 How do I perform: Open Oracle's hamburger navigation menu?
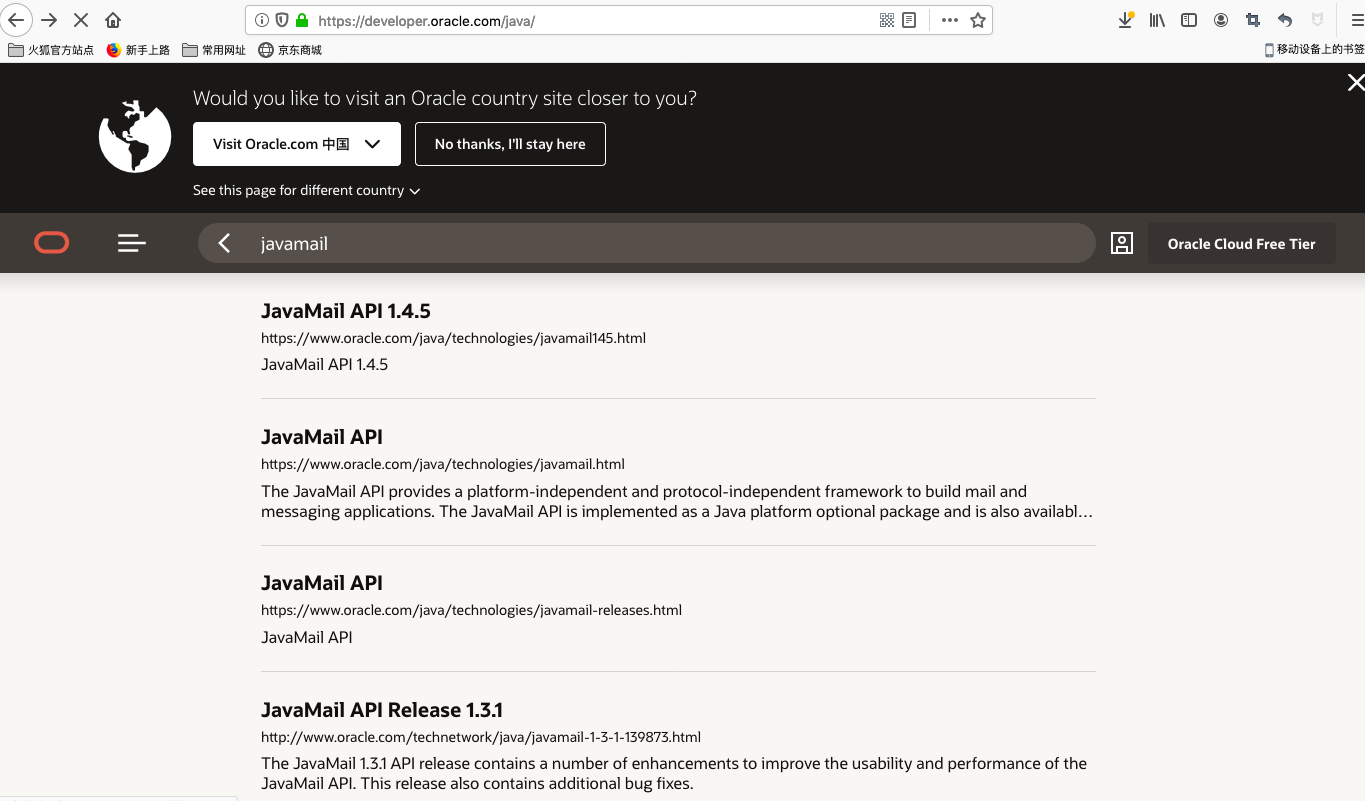click(131, 243)
